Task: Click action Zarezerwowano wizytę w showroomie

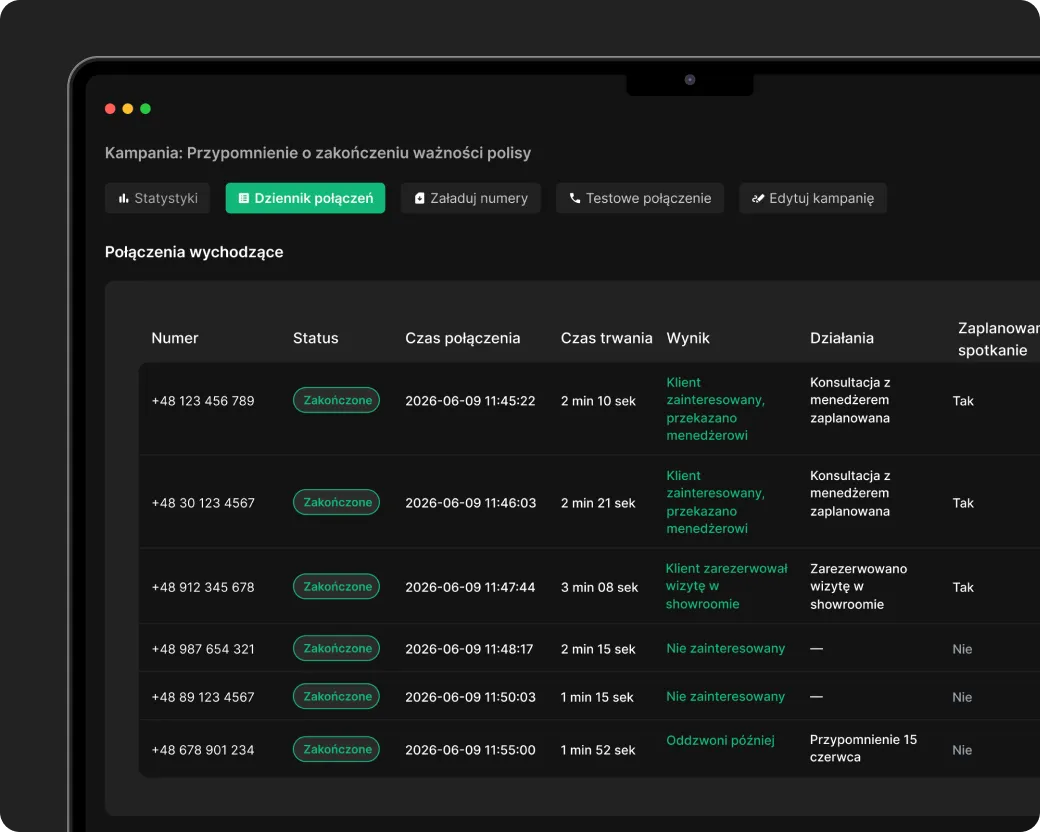Action: (x=858, y=587)
